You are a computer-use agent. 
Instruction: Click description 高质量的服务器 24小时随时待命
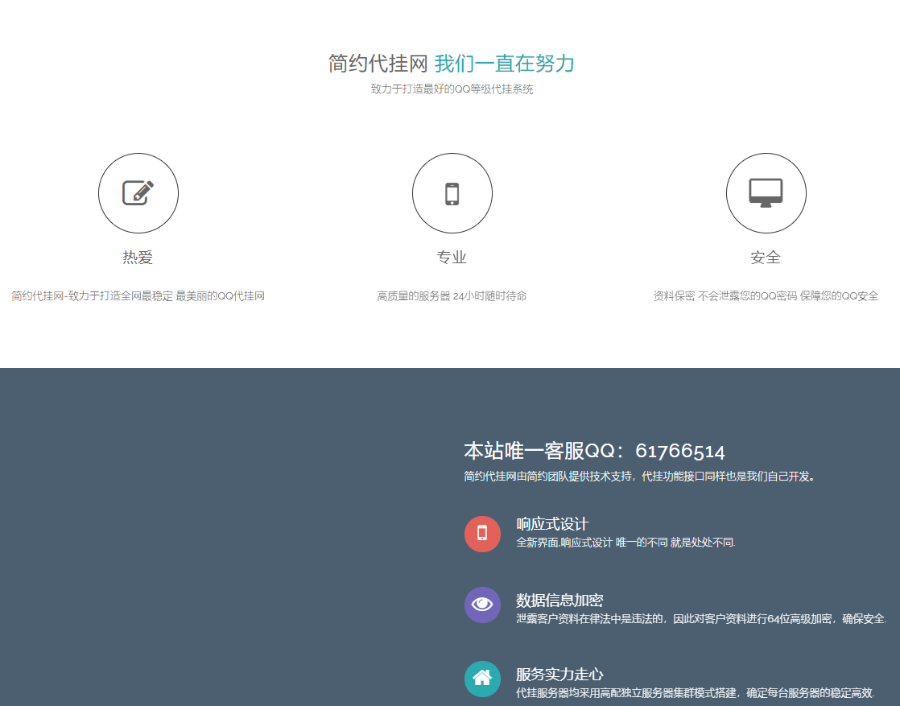point(452,296)
